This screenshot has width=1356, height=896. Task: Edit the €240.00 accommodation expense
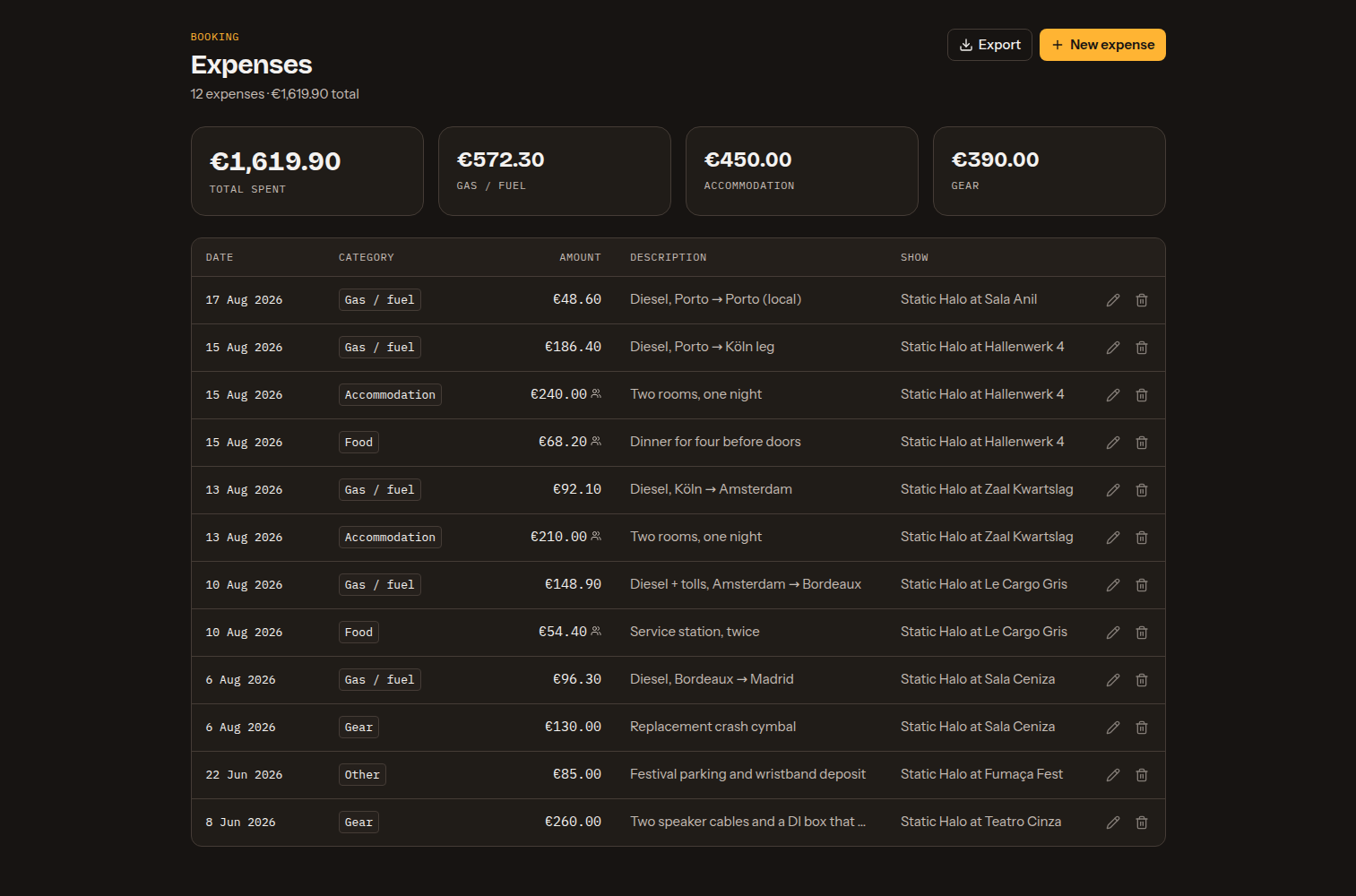[x=1113, y=395]
